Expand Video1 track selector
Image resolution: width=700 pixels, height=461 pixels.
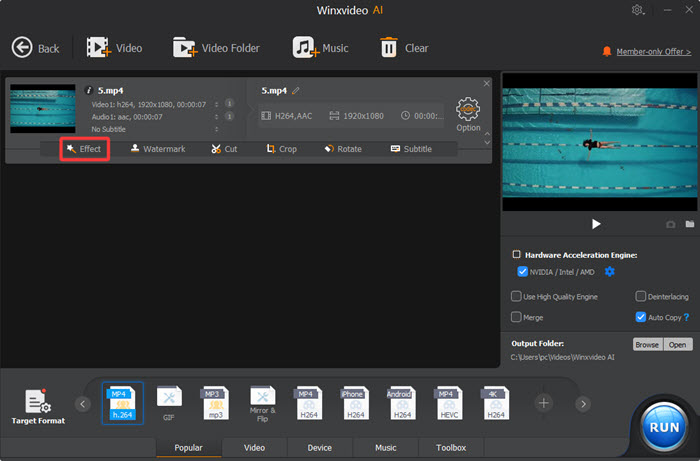[217, 104]
